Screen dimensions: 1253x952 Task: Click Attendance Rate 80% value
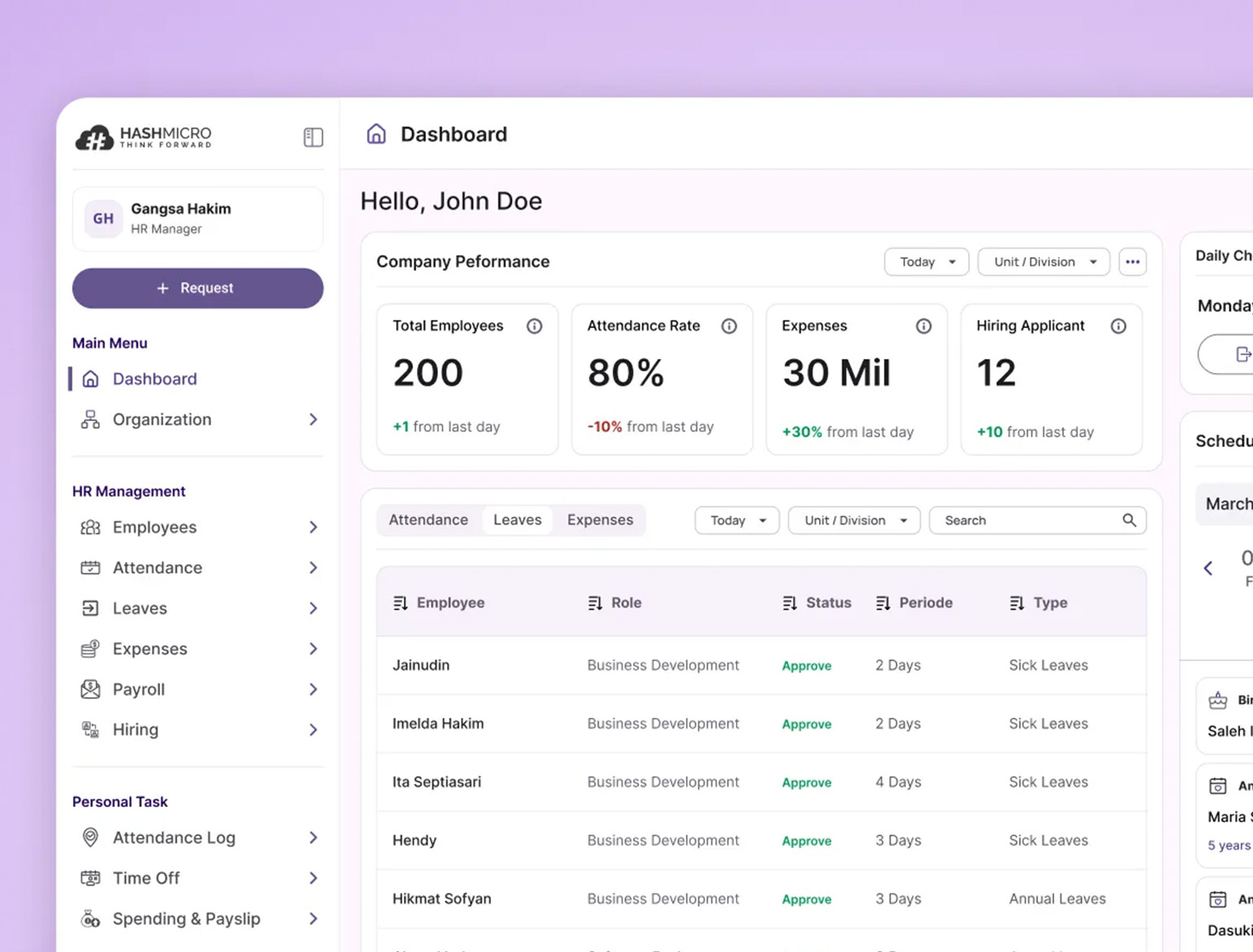click(626, 373)
